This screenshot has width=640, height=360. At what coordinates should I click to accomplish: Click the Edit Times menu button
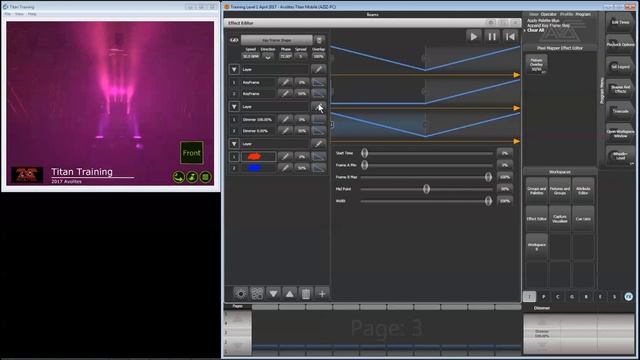click(620, 22)
